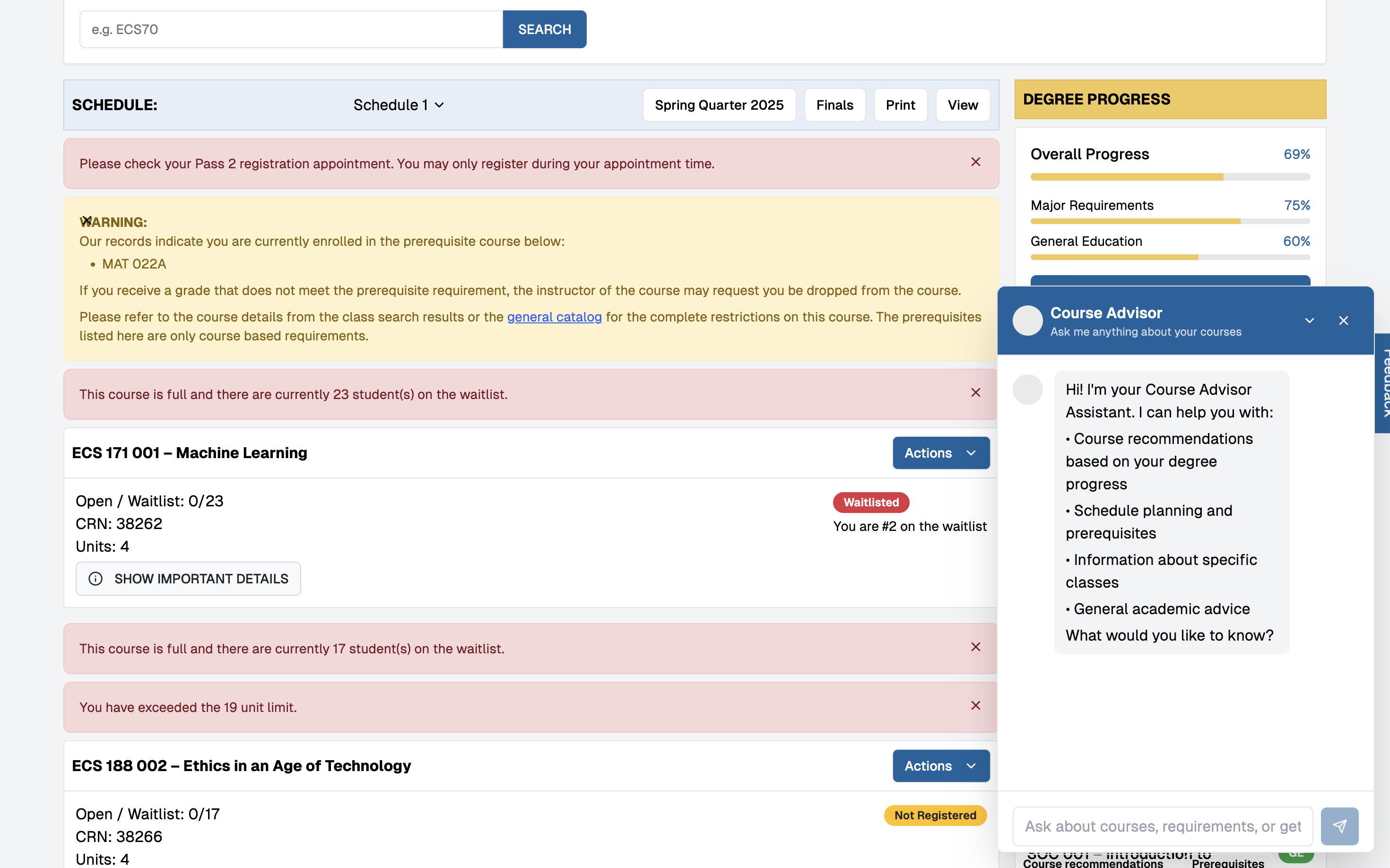Focus the Course Advisor chat input field

(1162, 826)
